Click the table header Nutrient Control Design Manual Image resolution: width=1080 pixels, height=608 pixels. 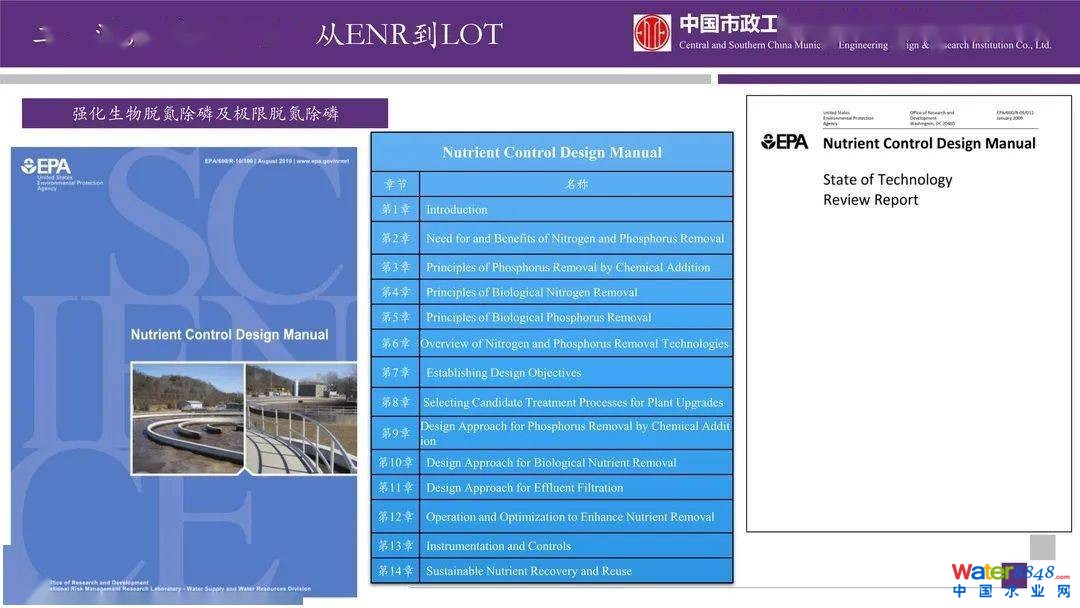(552, 153)
